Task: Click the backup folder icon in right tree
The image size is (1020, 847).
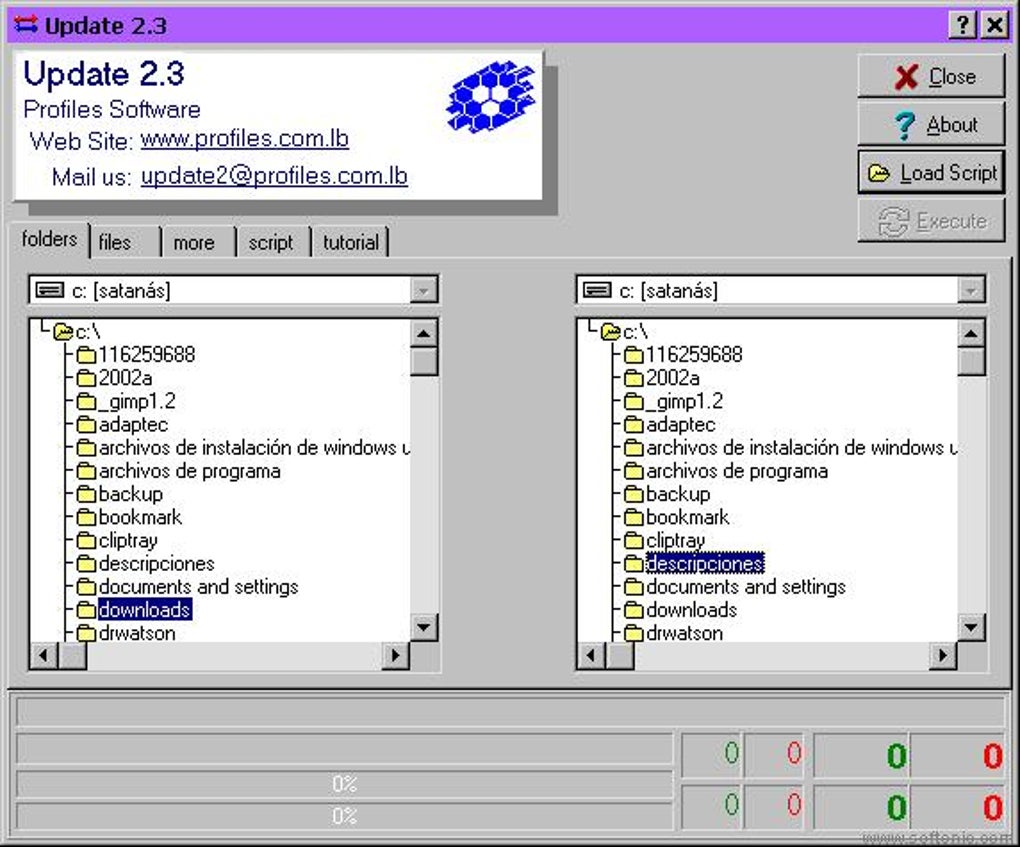Action: pyautogui.click(x=634, y=494)
